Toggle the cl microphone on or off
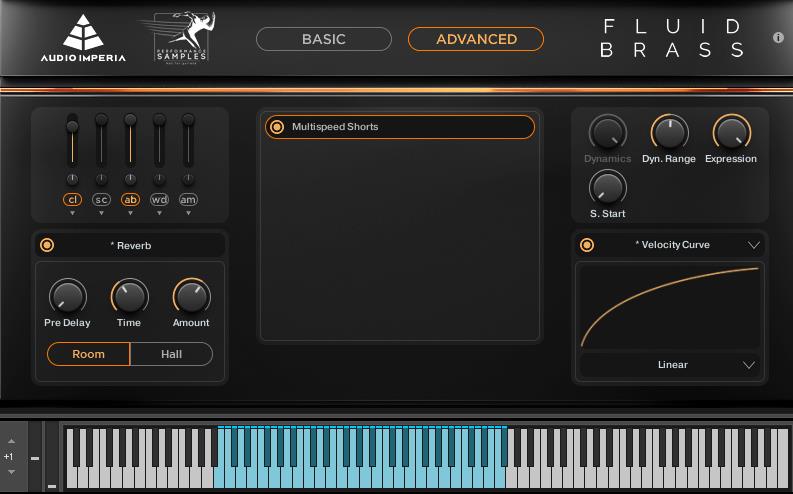The height and width of the screenshot is (494, 793). (72, 200)
